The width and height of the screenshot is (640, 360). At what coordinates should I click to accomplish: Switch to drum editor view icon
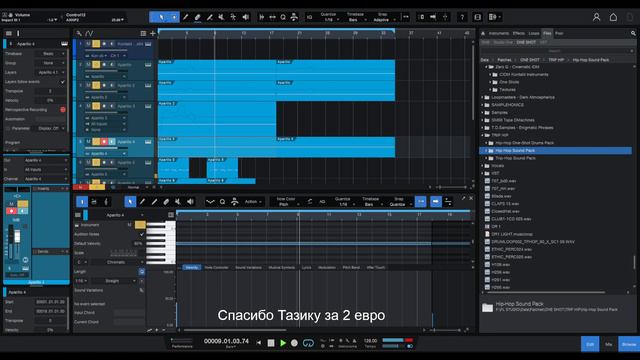tap(94, 202)
